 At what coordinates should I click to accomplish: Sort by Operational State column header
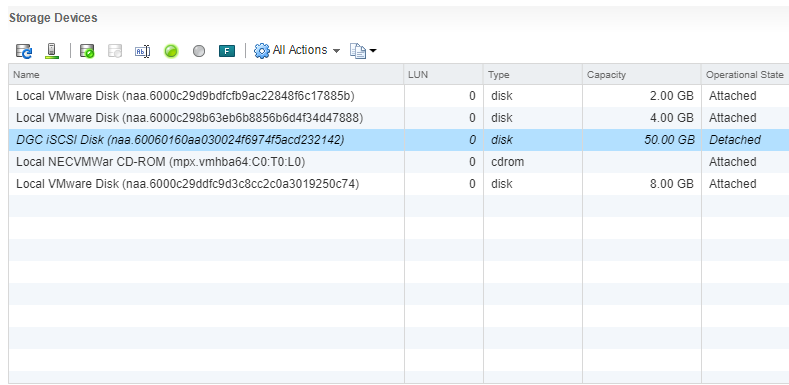[745, 74]
